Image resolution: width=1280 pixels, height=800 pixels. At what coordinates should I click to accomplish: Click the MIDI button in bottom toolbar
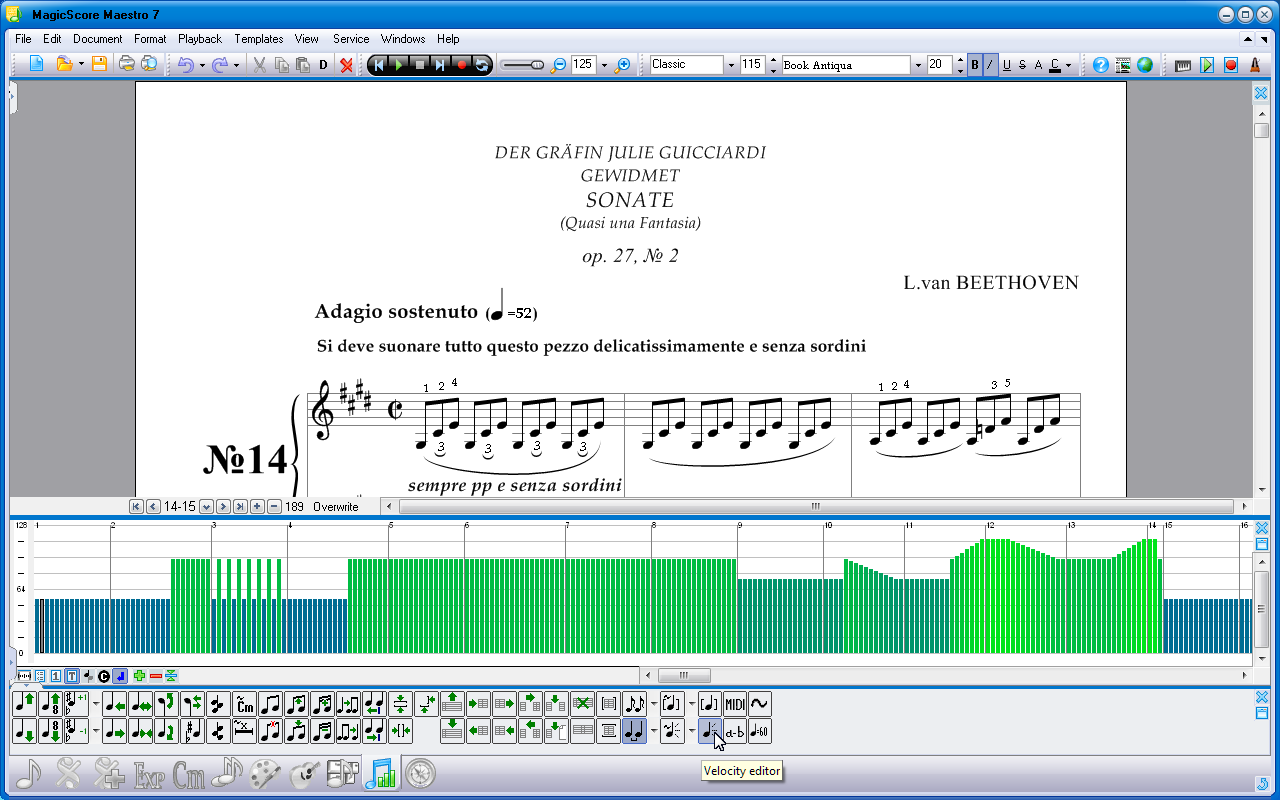point(735,704)
